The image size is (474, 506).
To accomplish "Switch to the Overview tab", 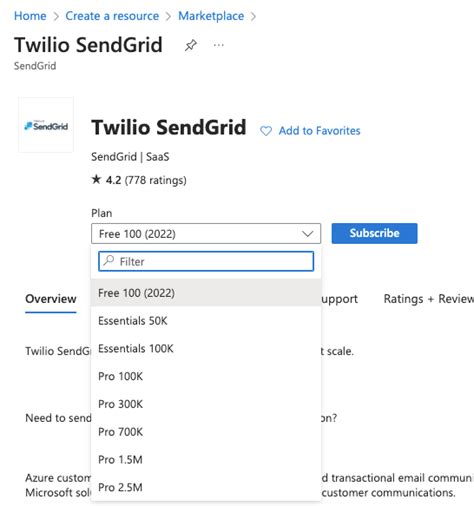I will [51, 299].
